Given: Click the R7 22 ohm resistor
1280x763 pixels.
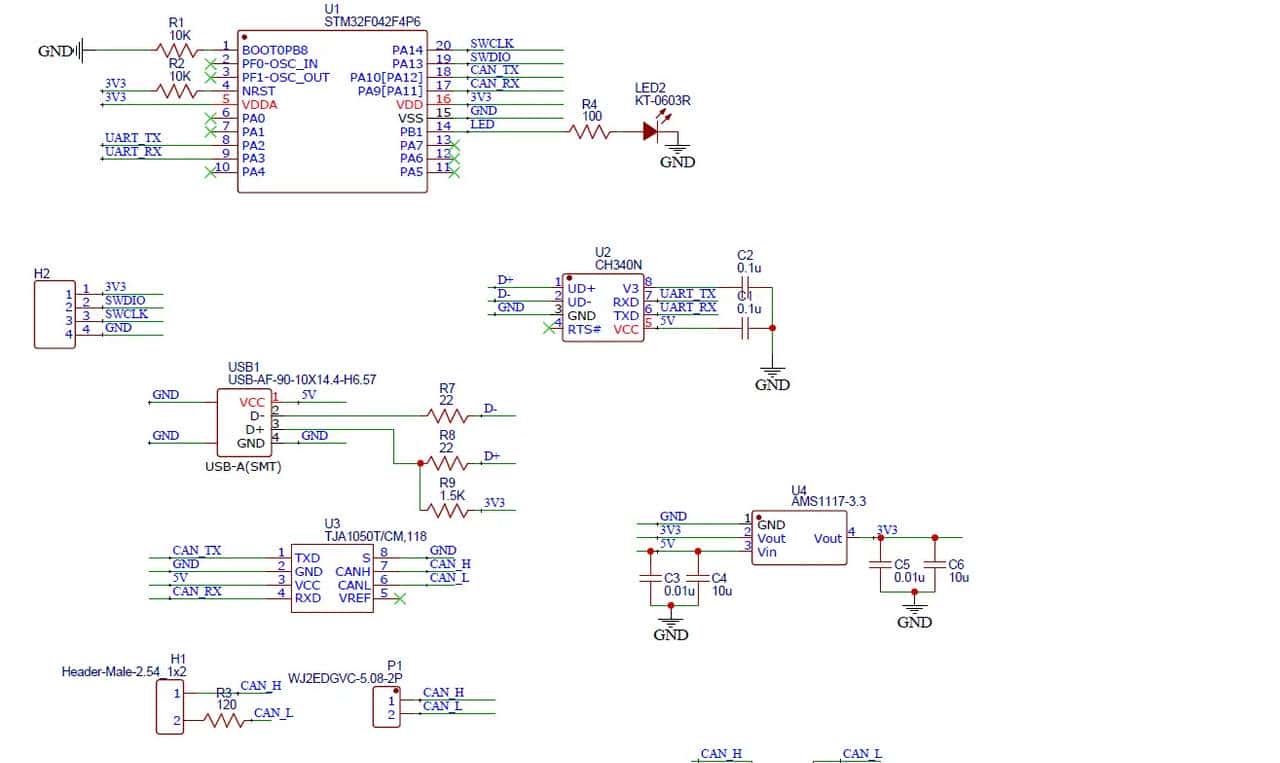Looking at the screenshot, I should (x=446, y=415).
